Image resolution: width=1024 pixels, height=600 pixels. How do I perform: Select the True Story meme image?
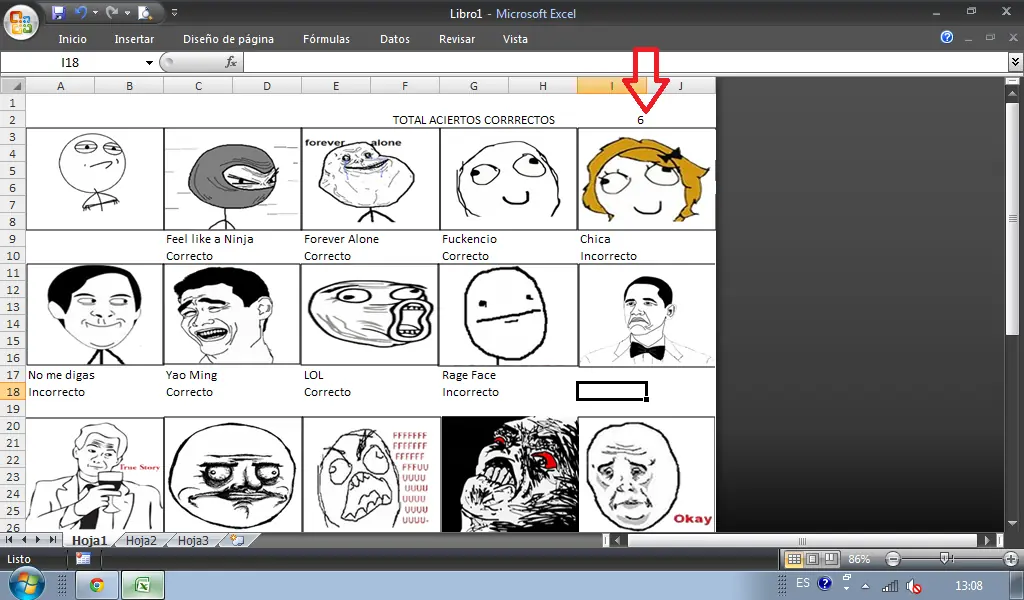pyautogui.click(x=95, y=475)
